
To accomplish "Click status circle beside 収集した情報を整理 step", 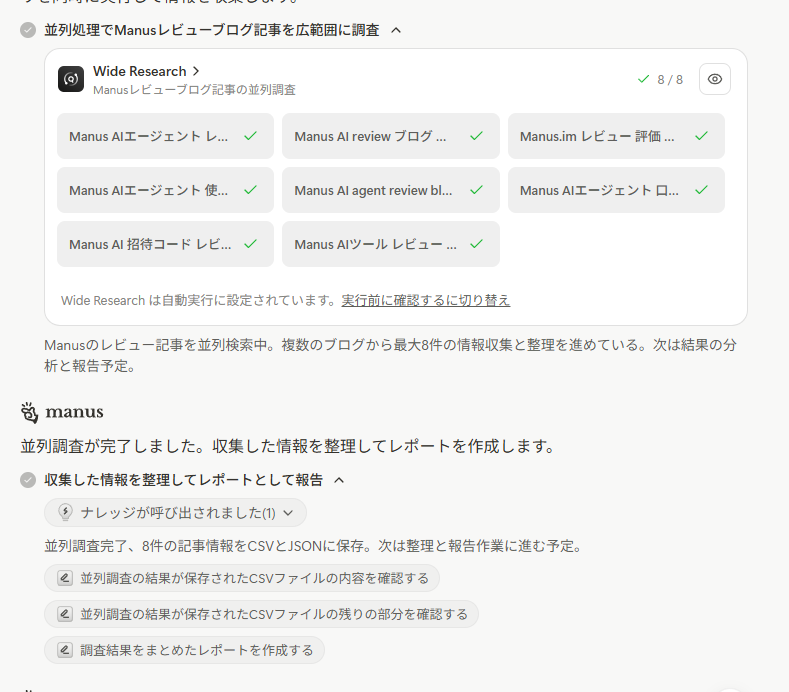I will (28, 480).
